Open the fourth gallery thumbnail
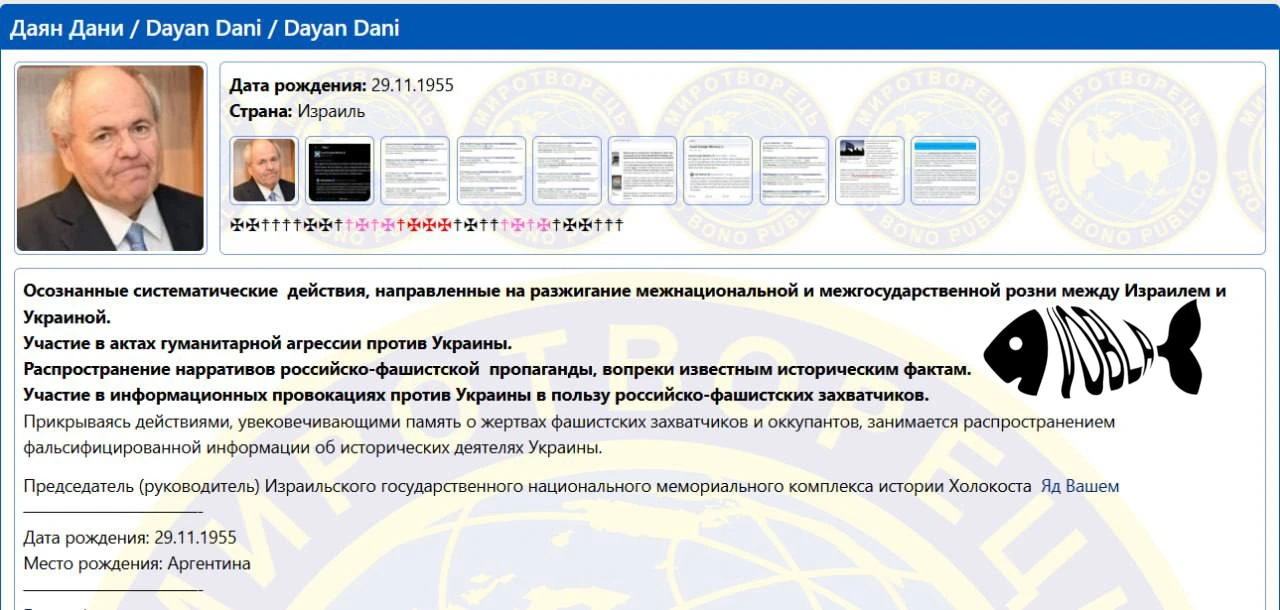 point(491,171)
